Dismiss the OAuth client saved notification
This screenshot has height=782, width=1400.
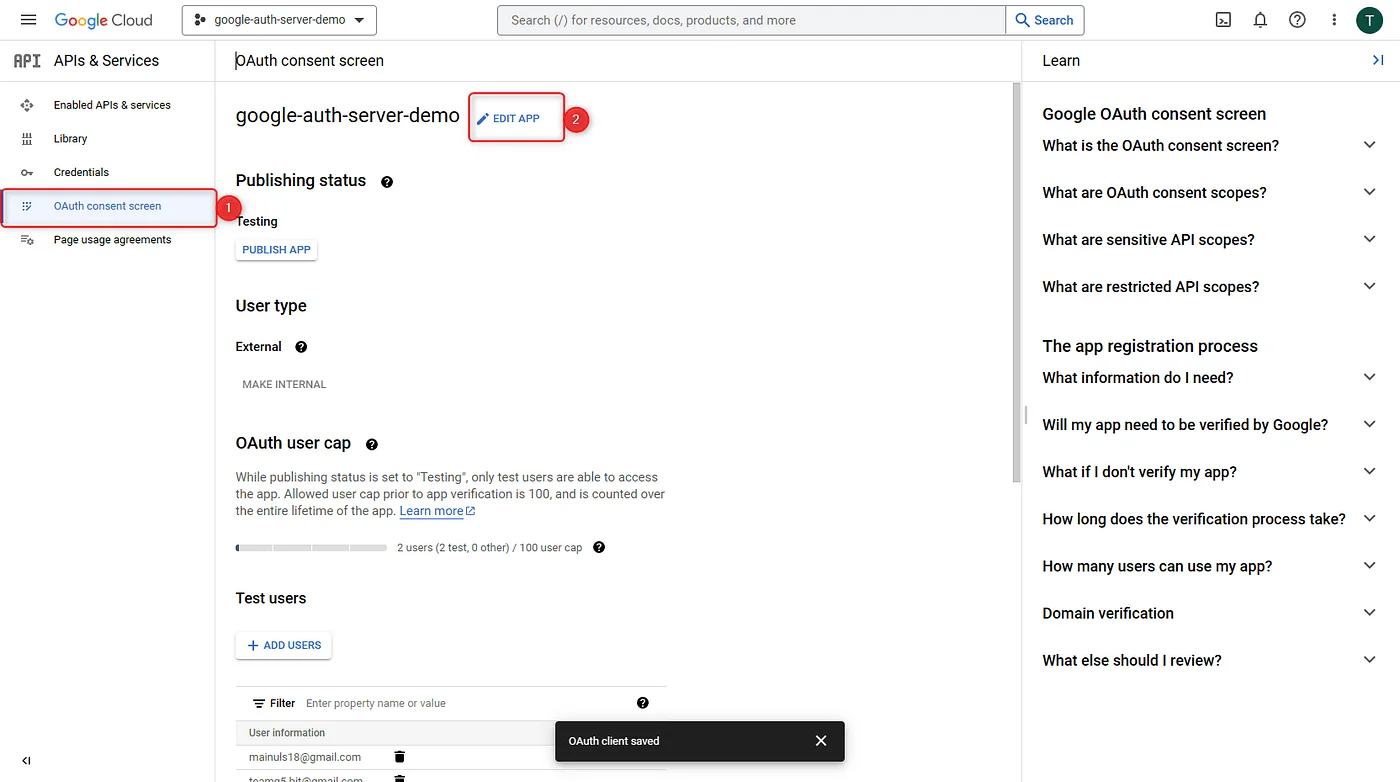pyautogui.click(x=821, y=741)
